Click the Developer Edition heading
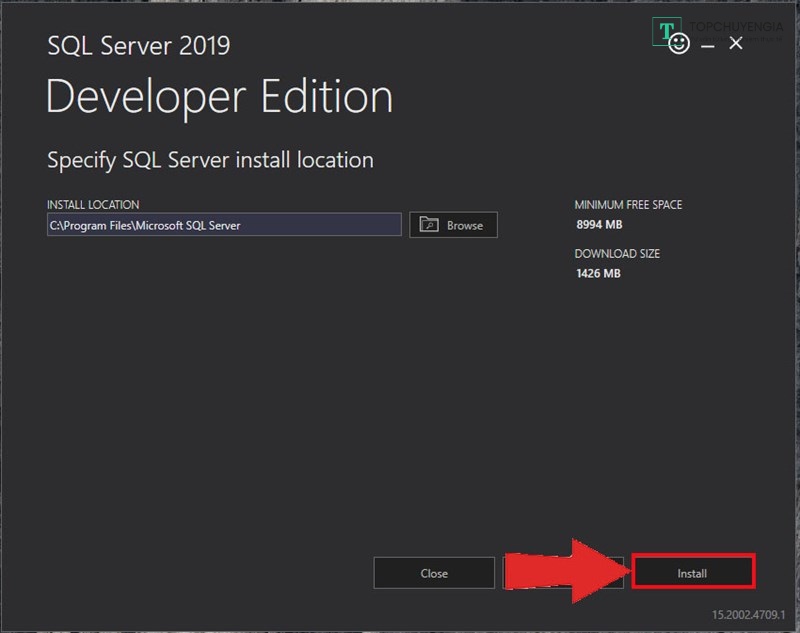 [219, 97]
